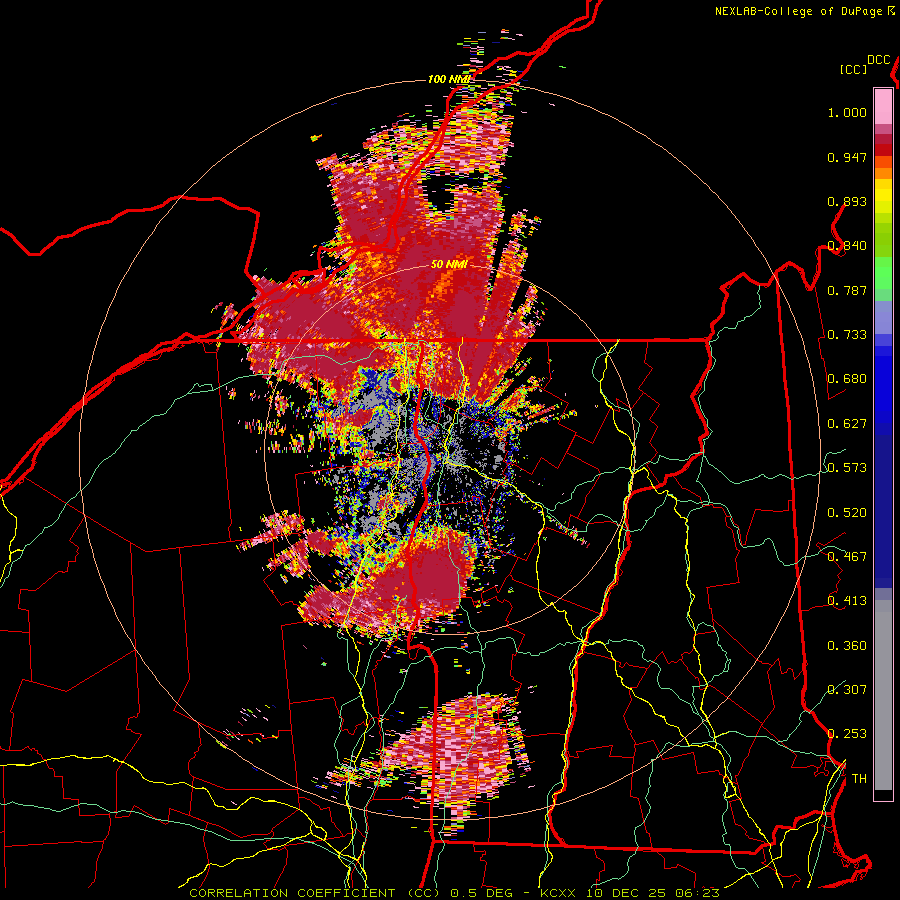Click the 100 NMI range ring label
Image resolution: width=900 pixels, height=900 pixels.
[x=448, y=79]
